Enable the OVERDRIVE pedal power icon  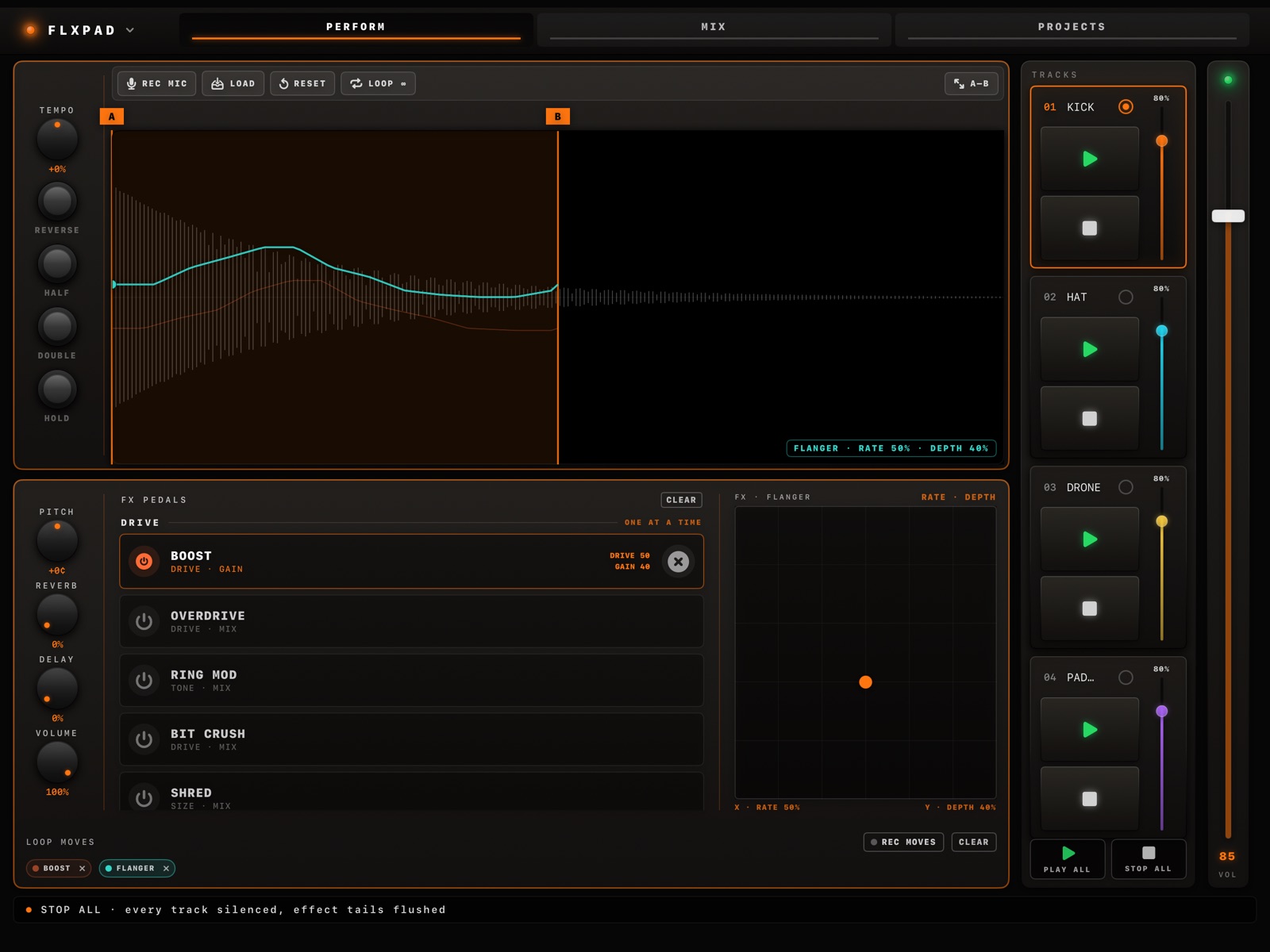click(x=144, y=621)
